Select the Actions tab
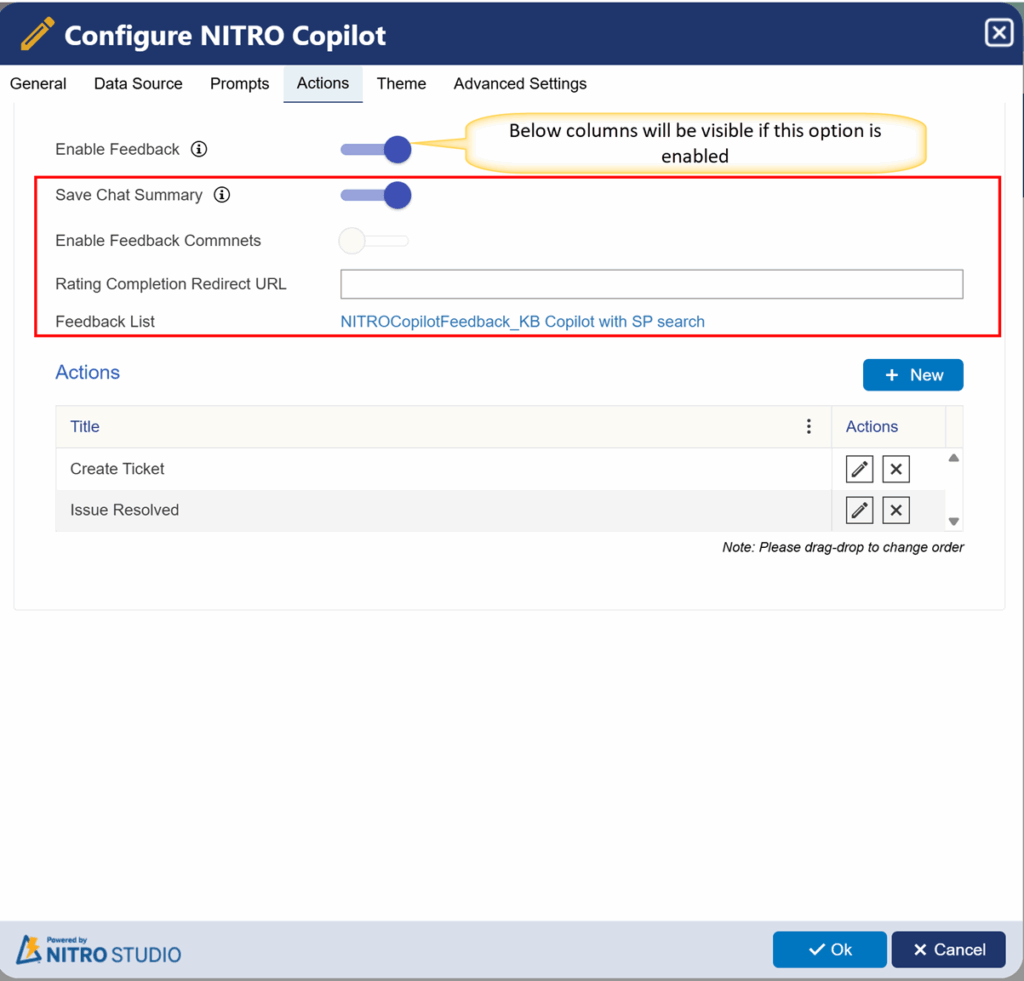 (323, 84)
